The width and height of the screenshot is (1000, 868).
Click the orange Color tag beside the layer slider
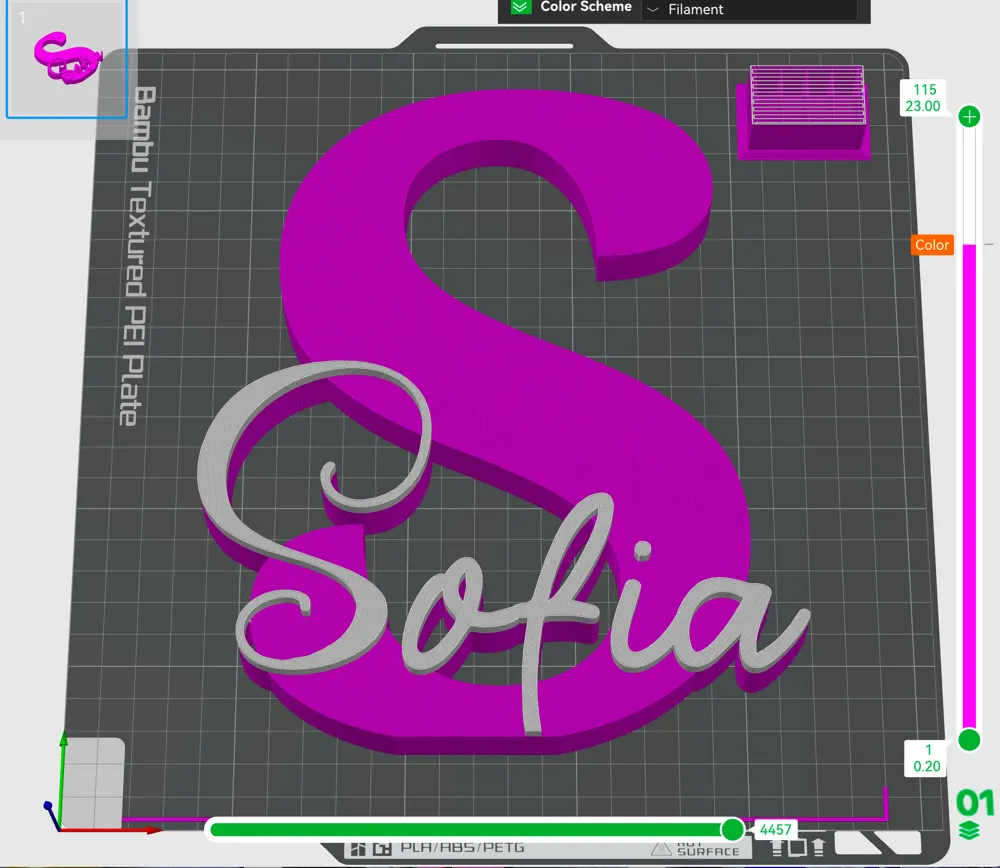click(x=931, y=244)
